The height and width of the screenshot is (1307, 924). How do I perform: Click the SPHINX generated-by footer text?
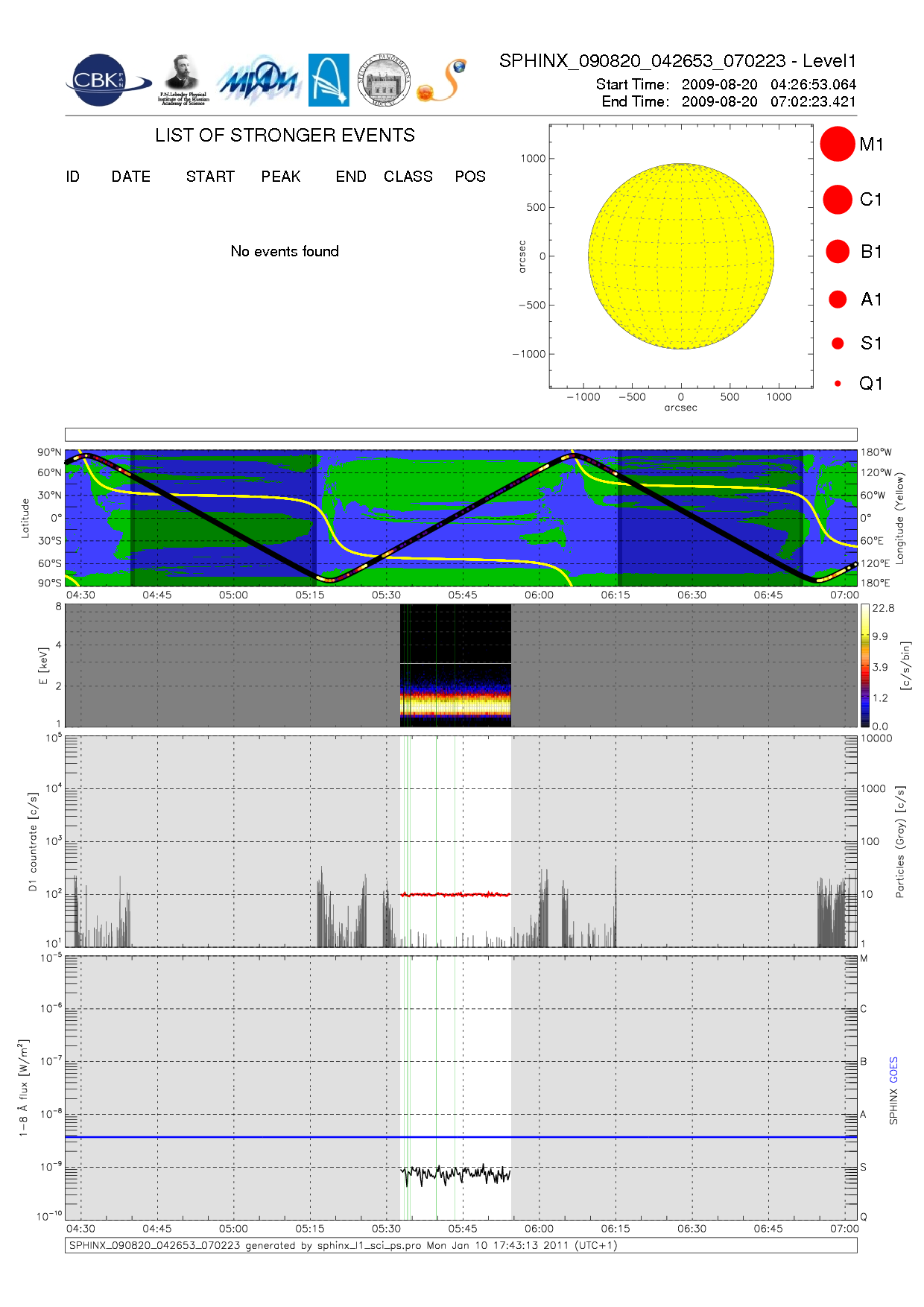point(343,1246)
